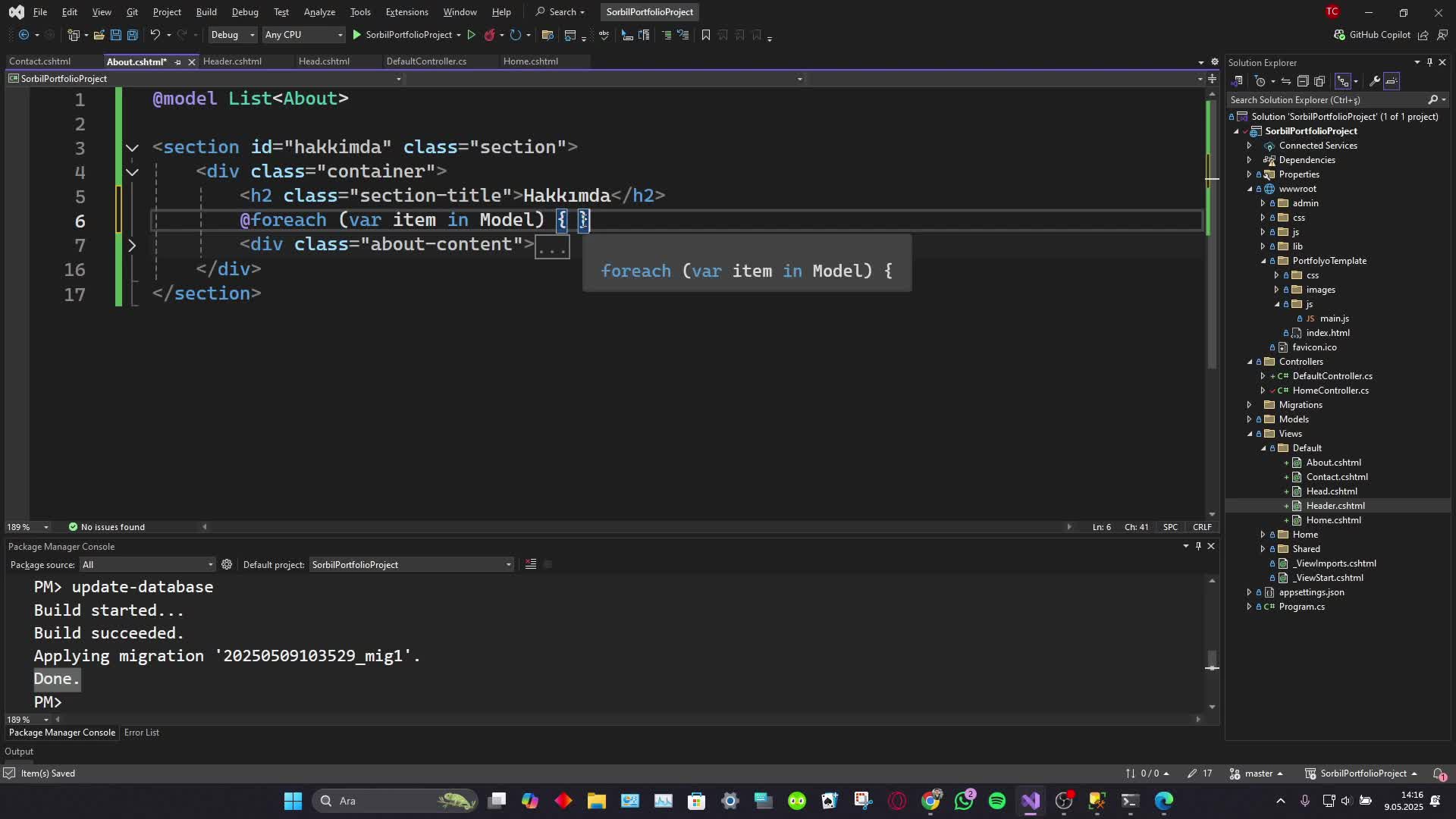Switch to the Error List tab
Screen dimensions: 1456x819
click(142, 733)
